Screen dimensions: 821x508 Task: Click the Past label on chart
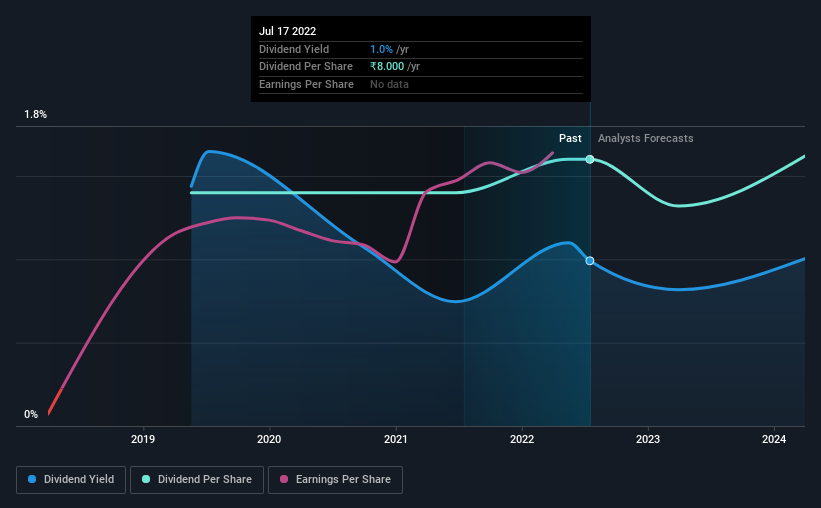click(x=570, y=138)
